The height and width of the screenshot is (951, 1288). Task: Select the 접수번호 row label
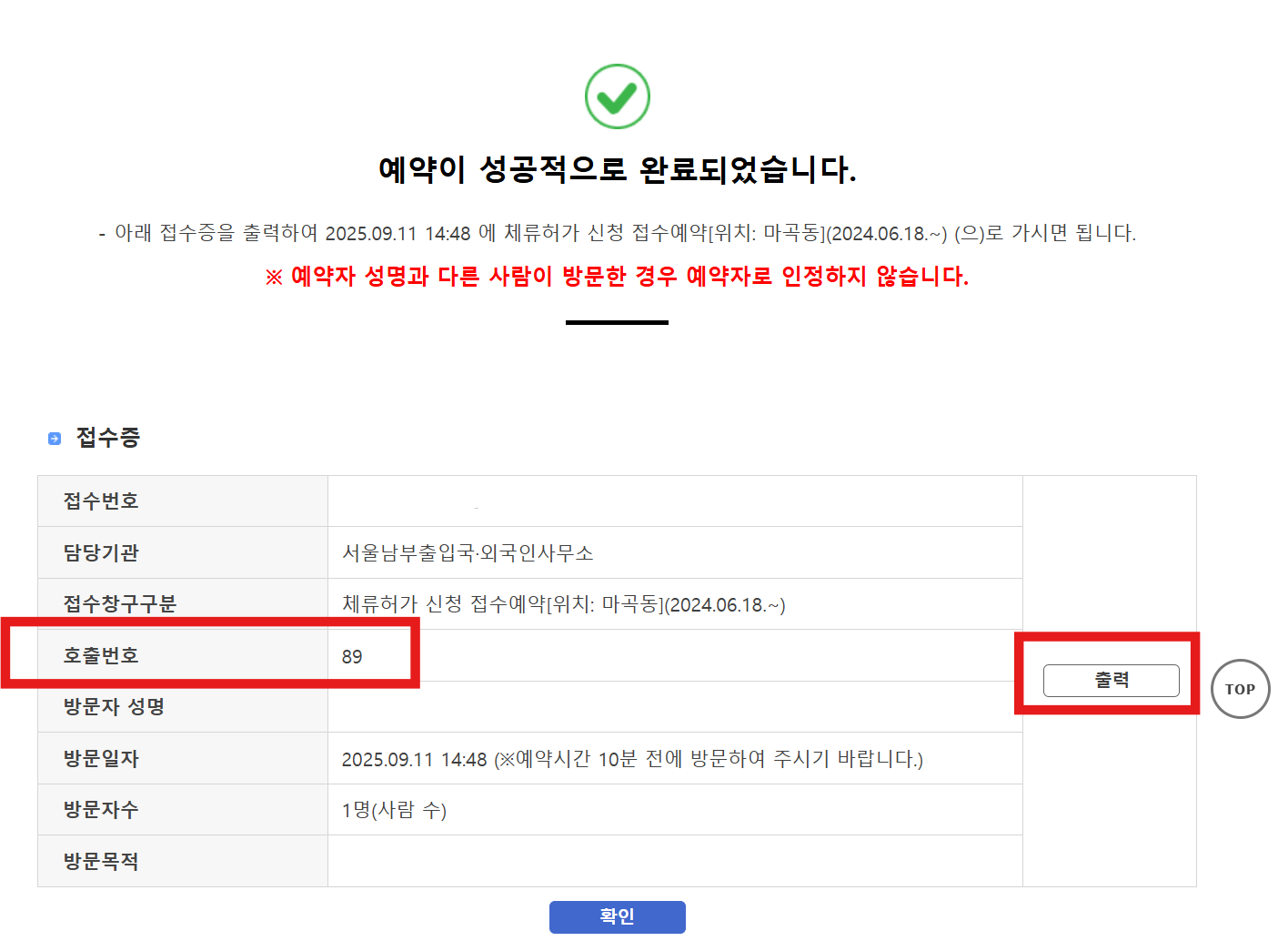pyautogui.click(x=101, y=501)
